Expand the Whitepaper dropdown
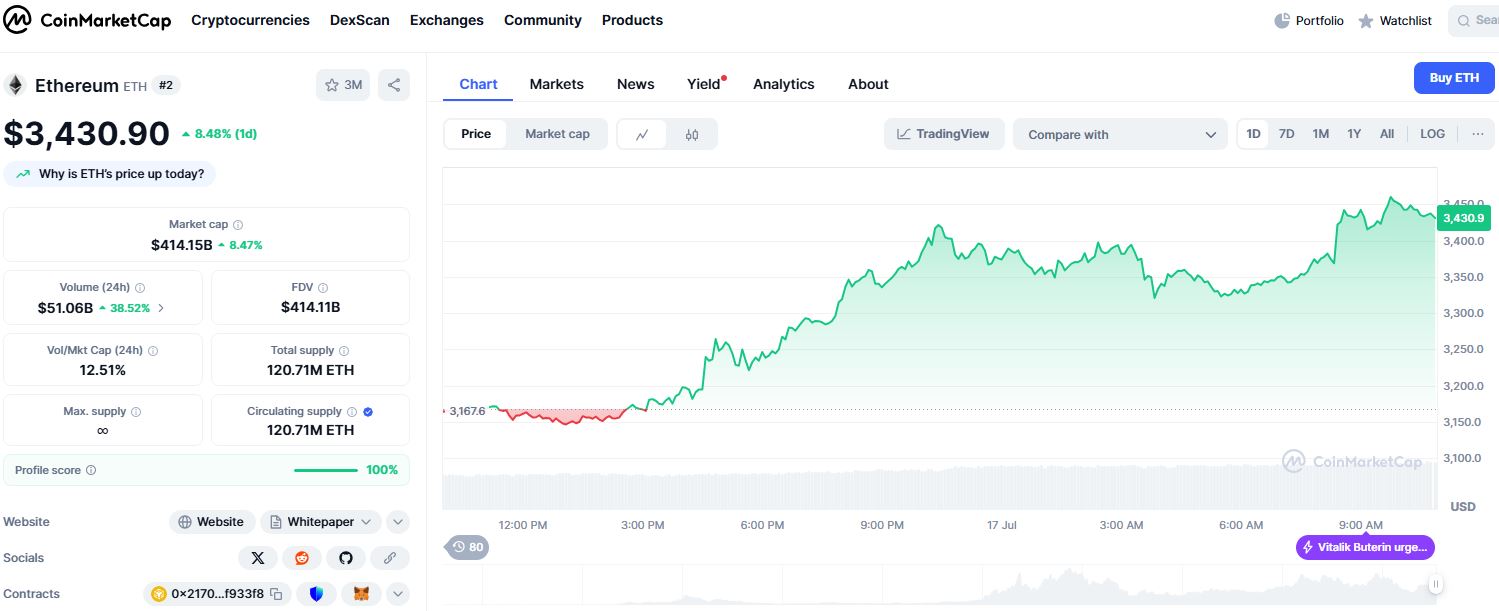 321,522
